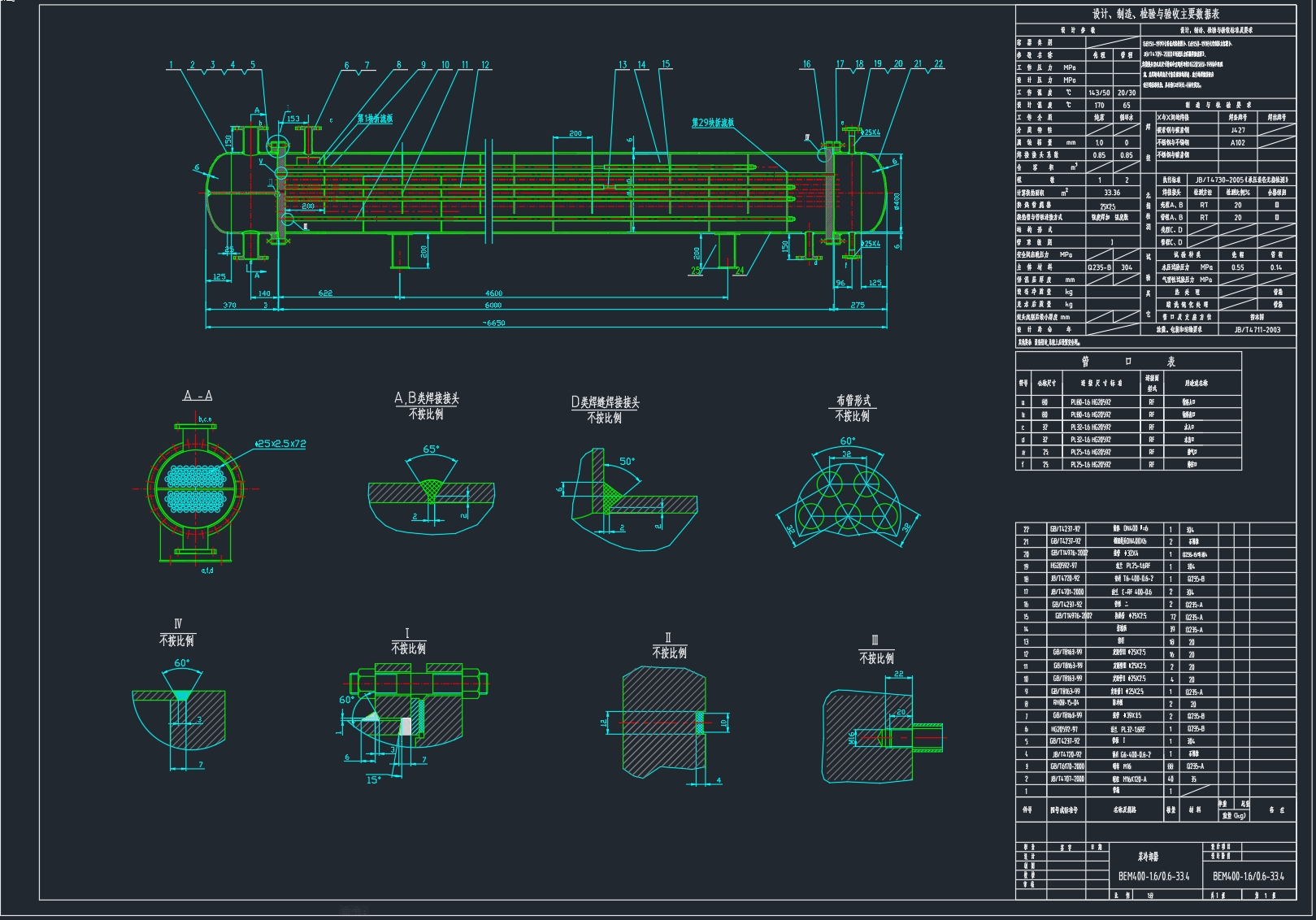Image resolution: width=1316 pixels, height=920 pixels.
Task: Select the 153 dimension near the top-left nozzle
Action: click(x=293, y=119)
